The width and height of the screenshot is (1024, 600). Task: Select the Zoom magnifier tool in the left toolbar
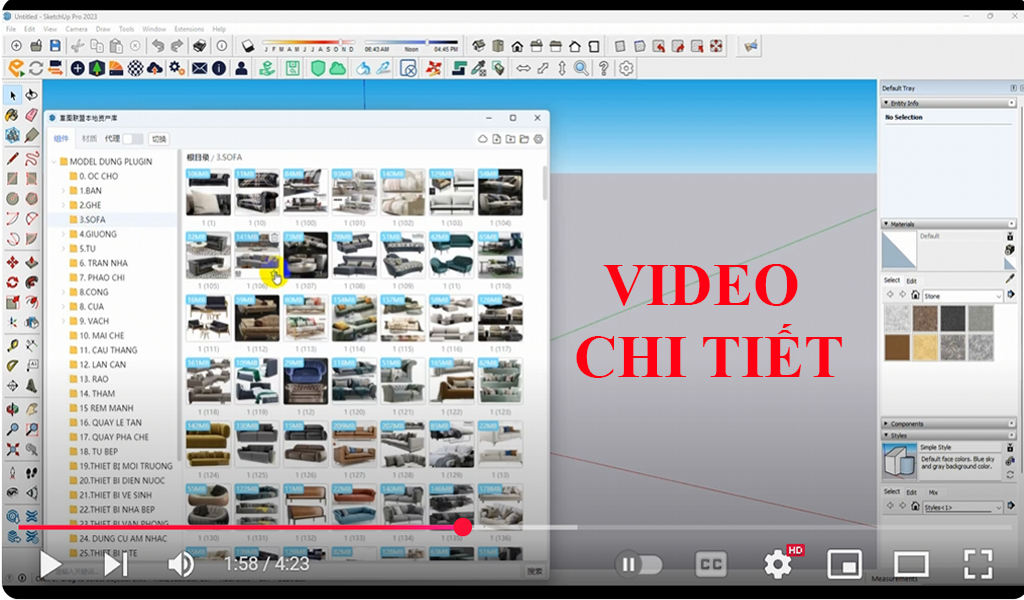point(13,428)
